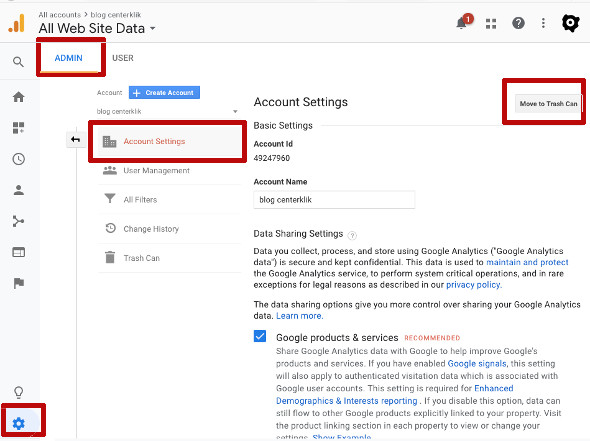The height and width of the screenshot is (441, 590).
Task: Switch to the ADMIN tab
Action: (x=68, y=58)
